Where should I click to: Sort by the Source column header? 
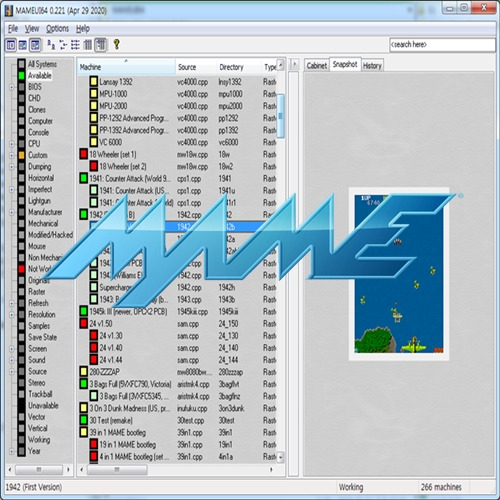click(196, 67)
